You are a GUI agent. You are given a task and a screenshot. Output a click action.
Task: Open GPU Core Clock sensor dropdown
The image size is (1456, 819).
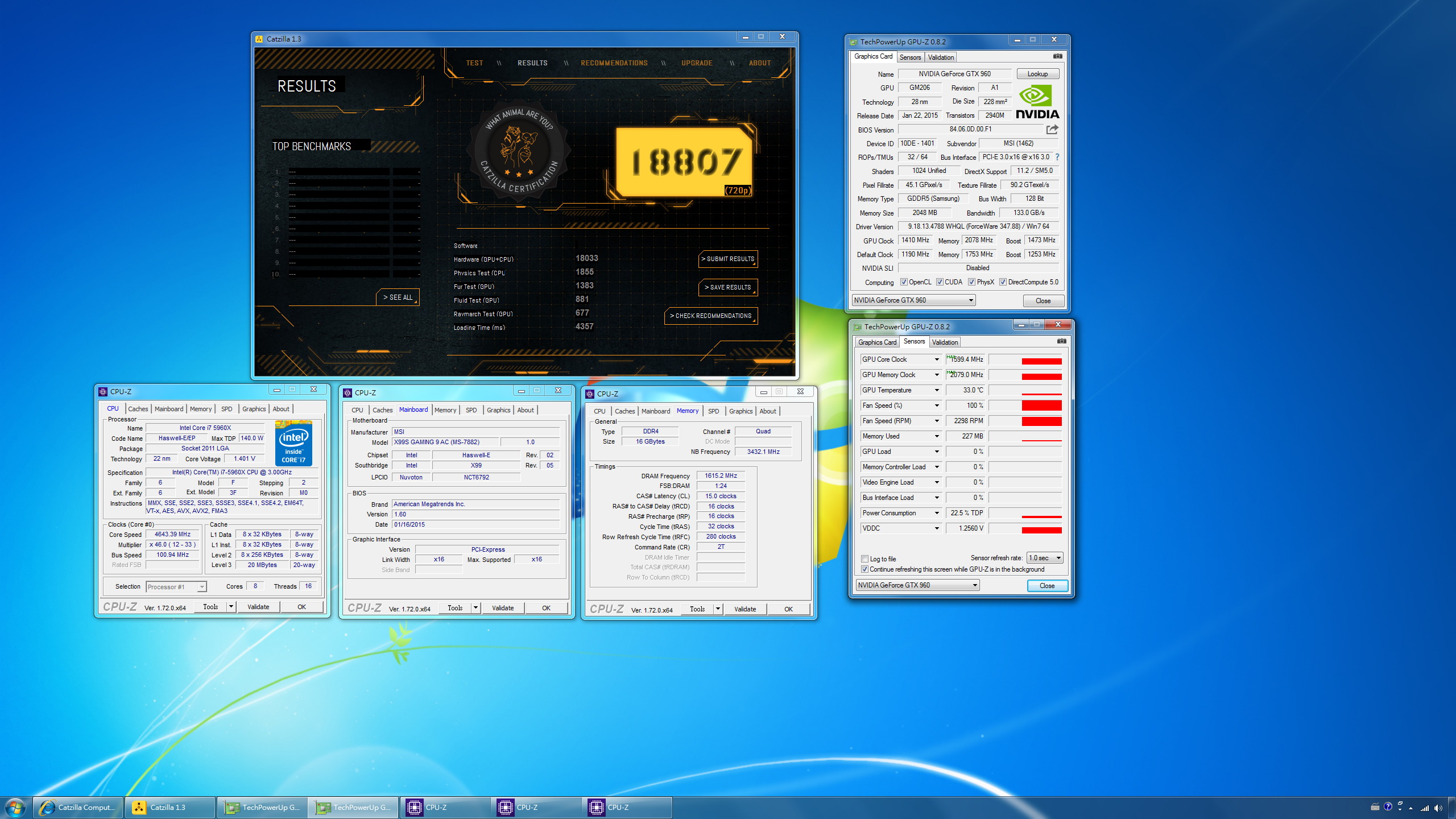pos(937,359)
